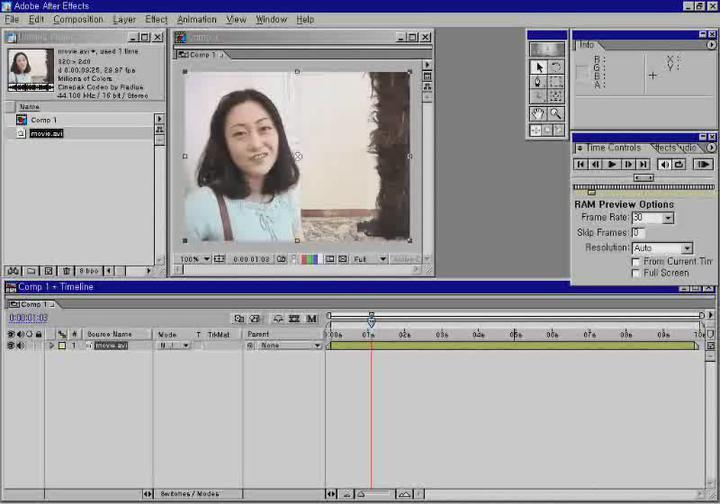This screenshot has height=504, width=720.
Task: Click Frame Blending film icon in Timeline
Action: click(294, 318)
